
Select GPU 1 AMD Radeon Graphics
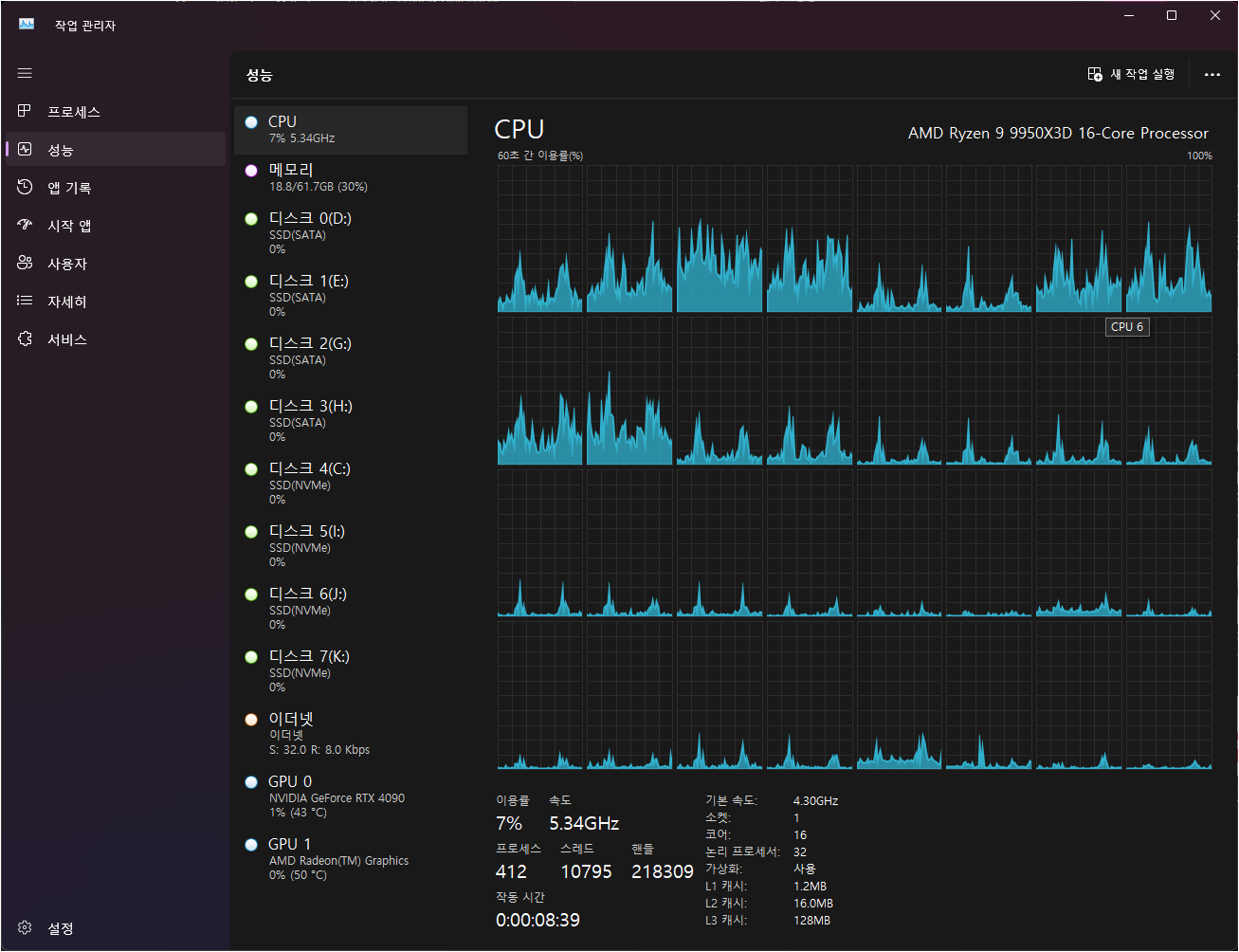350,858
